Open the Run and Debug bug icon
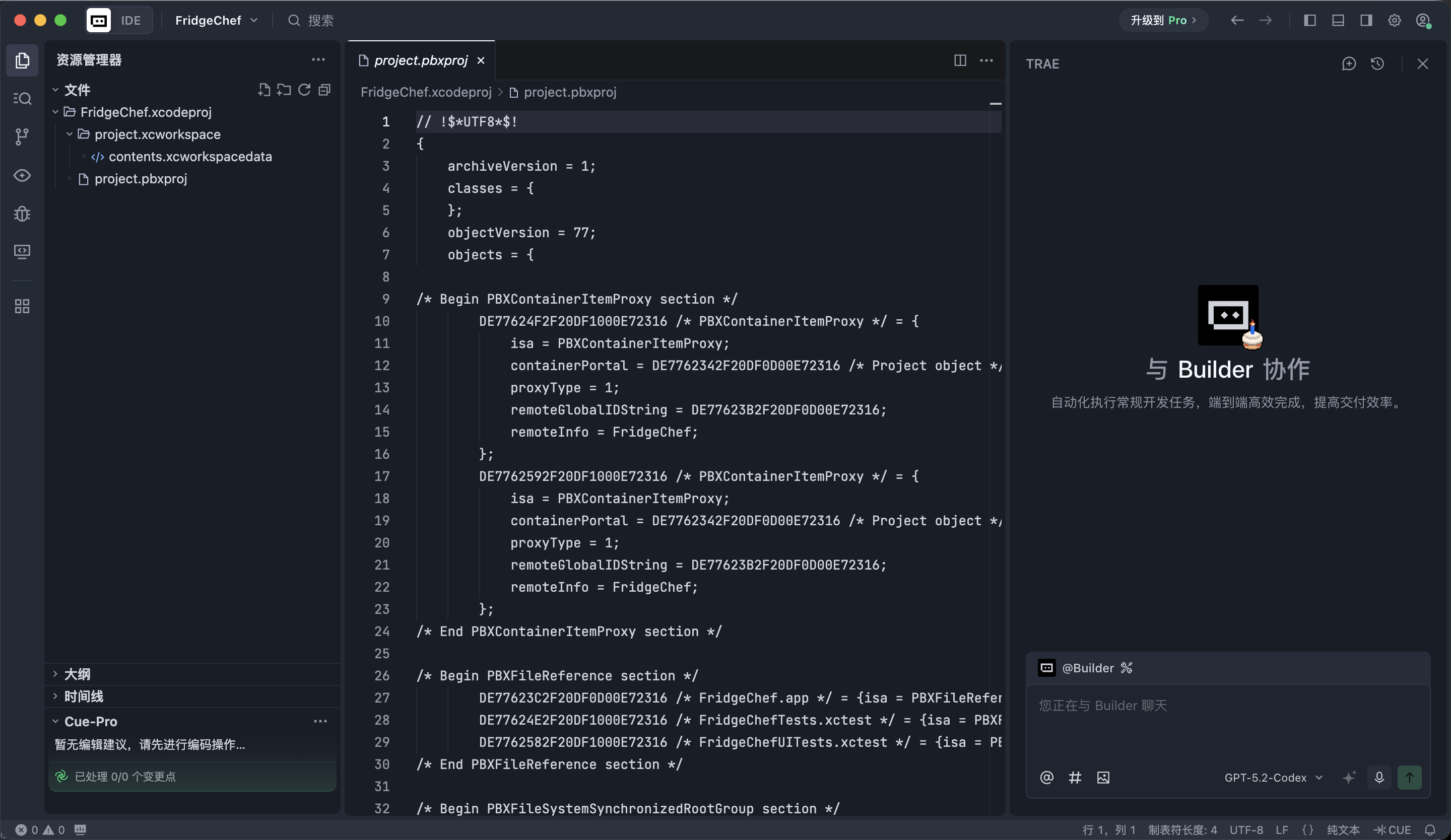1451x840 pixels. click(x=22, y=214)
